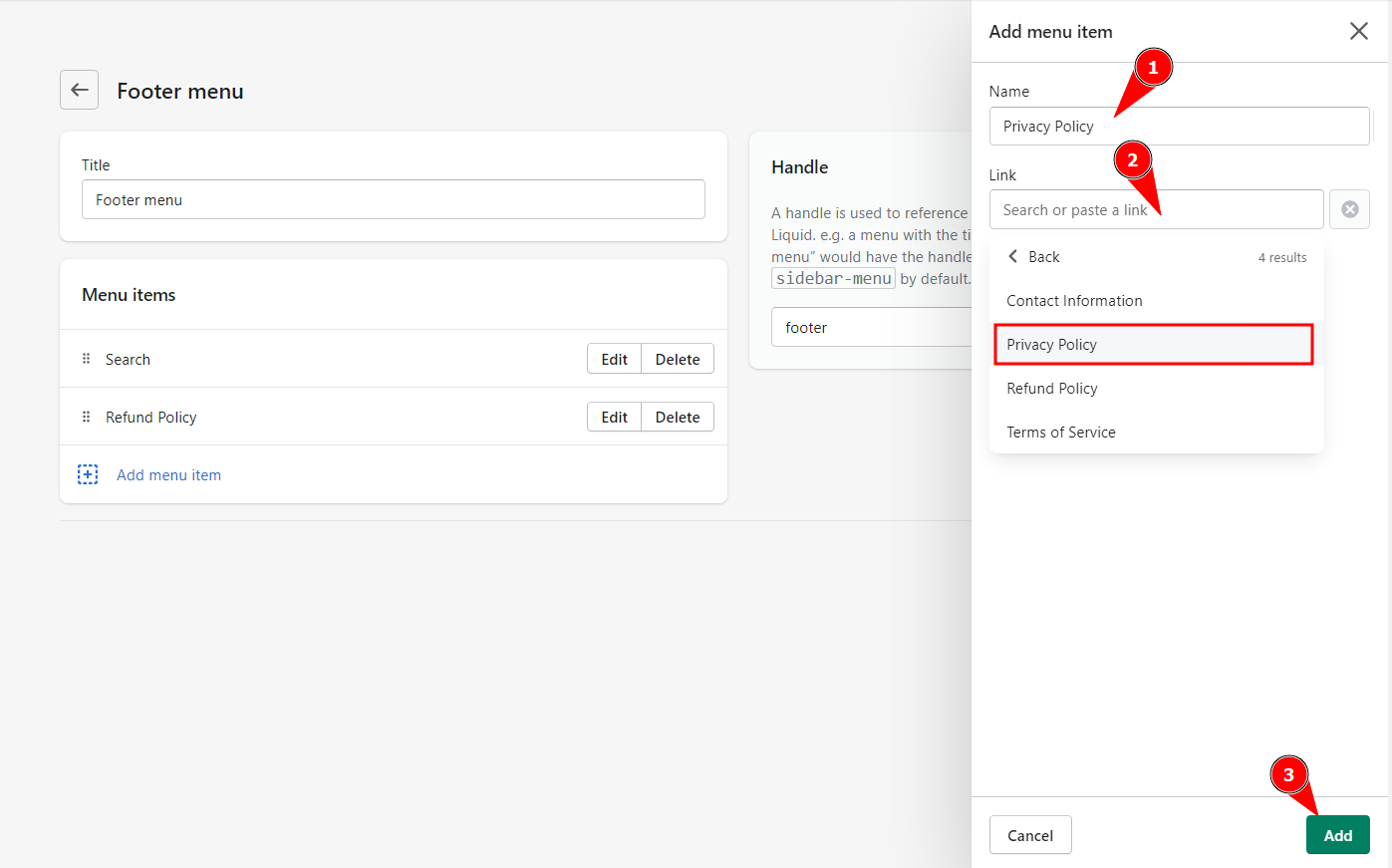Click inside the Title field showing Footer menu

(x=393, y=199)
